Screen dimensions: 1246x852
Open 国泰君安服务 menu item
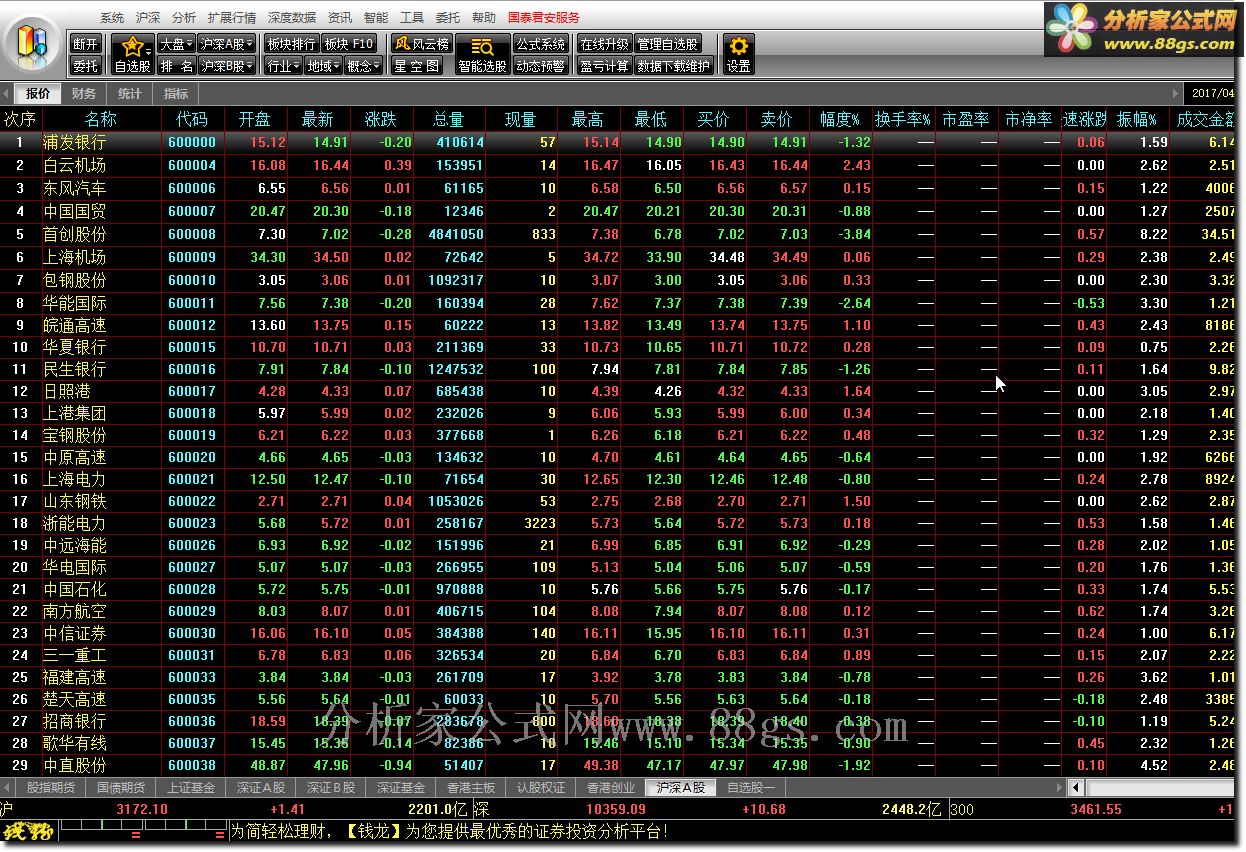[544, 18]
